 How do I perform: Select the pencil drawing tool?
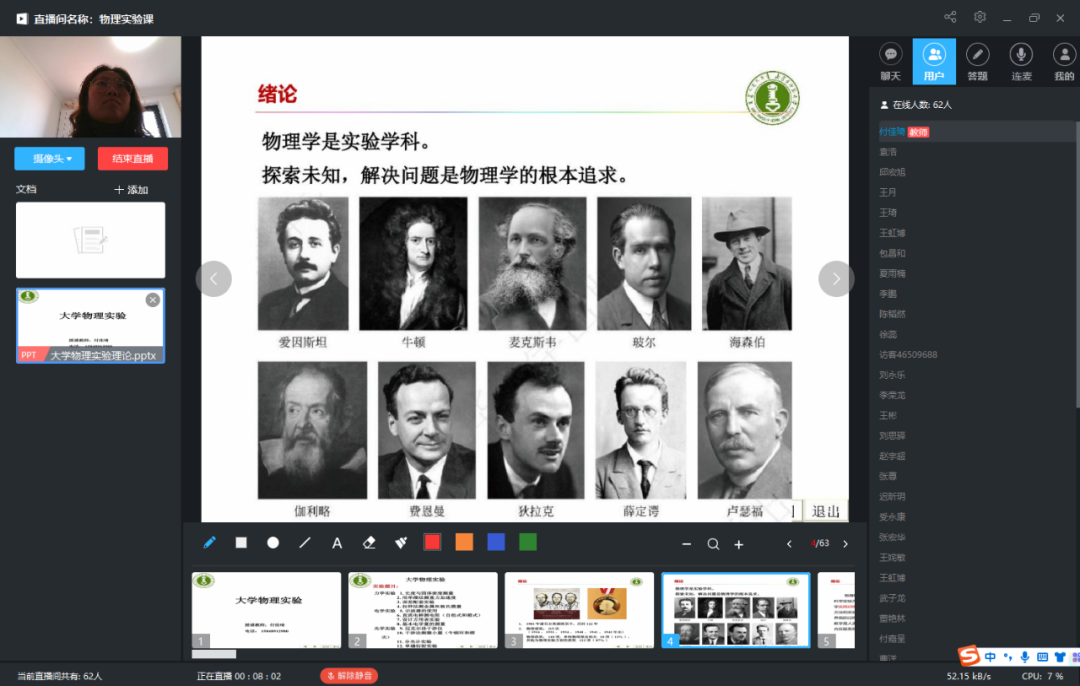[x=209, y=543]
